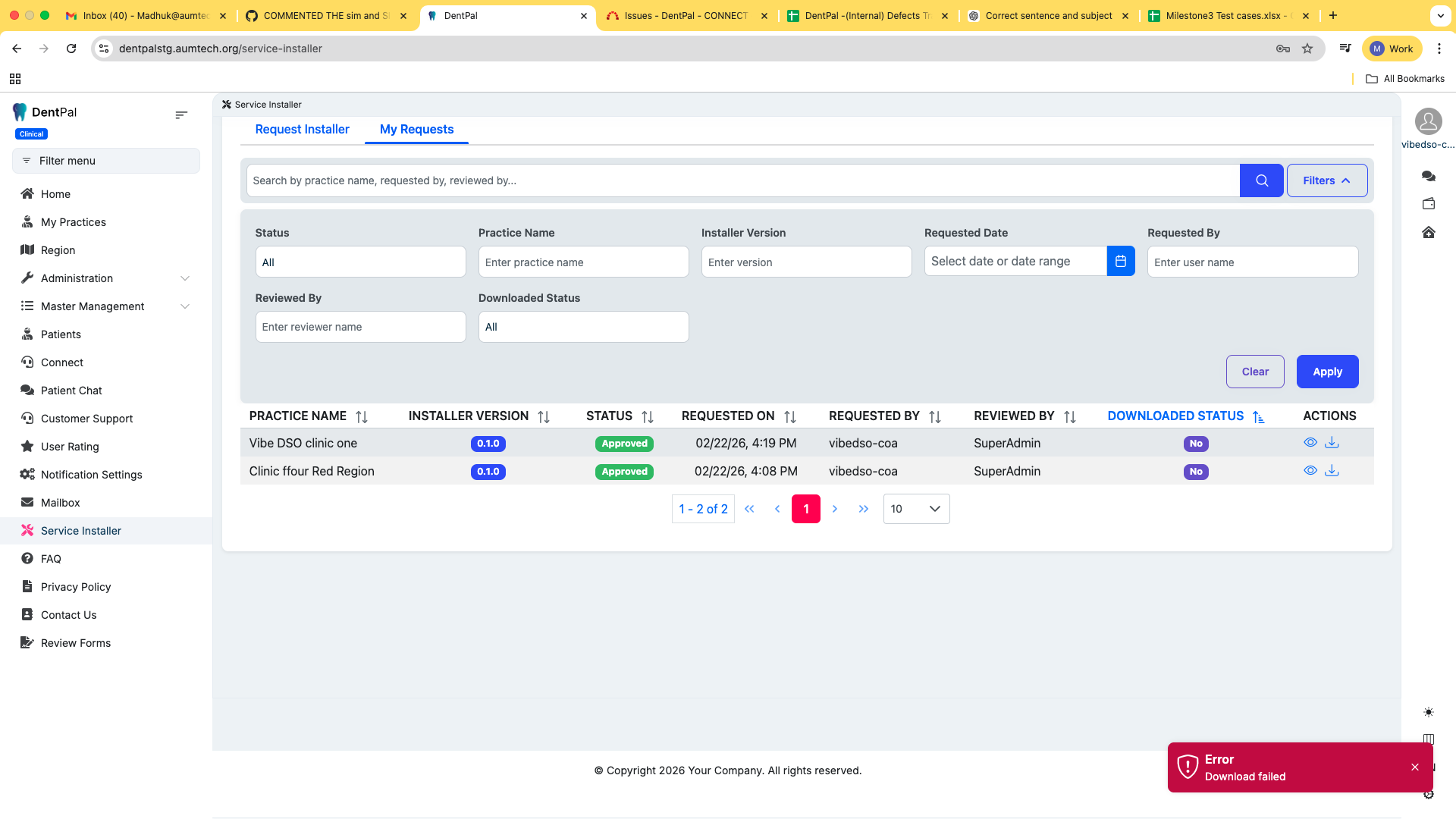The width and height of the screenshot is (1456, 819).
Task: Collapse the sidebar using the hamburger icon
Action: [181, 115]
